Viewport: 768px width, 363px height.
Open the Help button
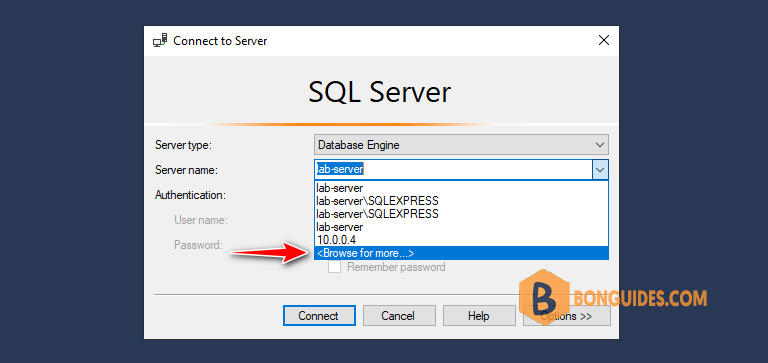pos(479,316)
